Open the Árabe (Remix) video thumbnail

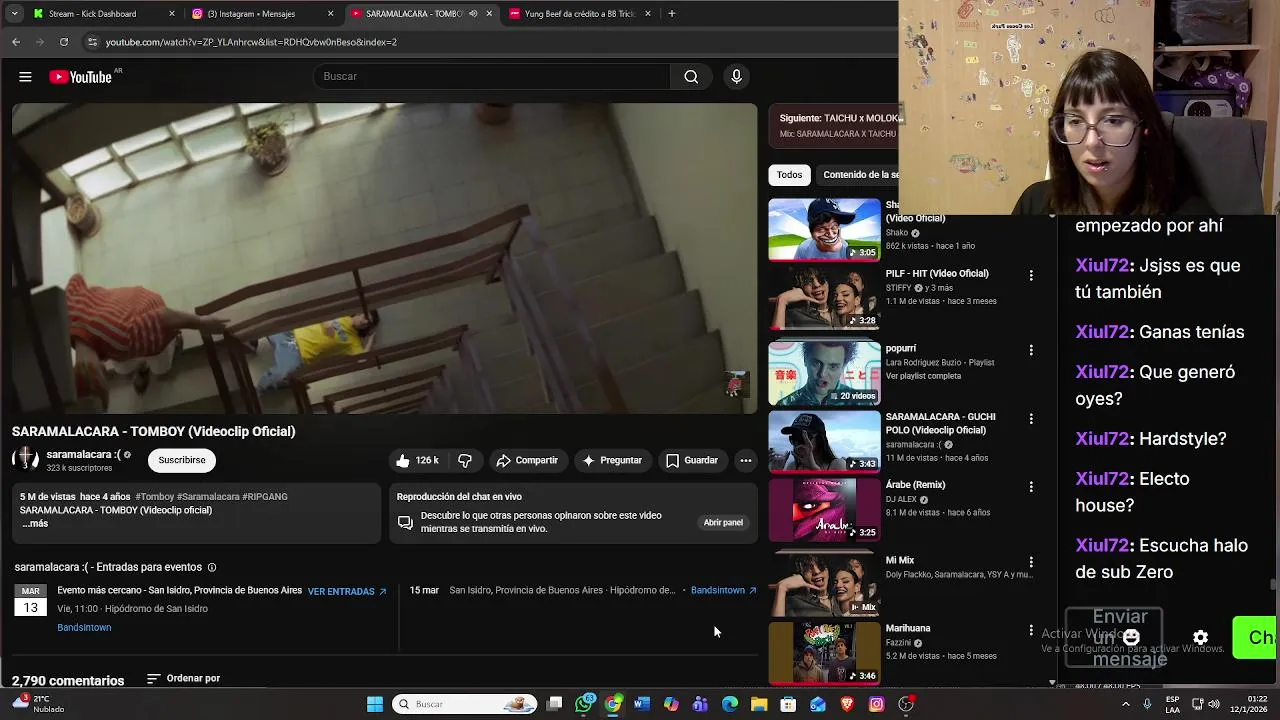click(824, 509)
